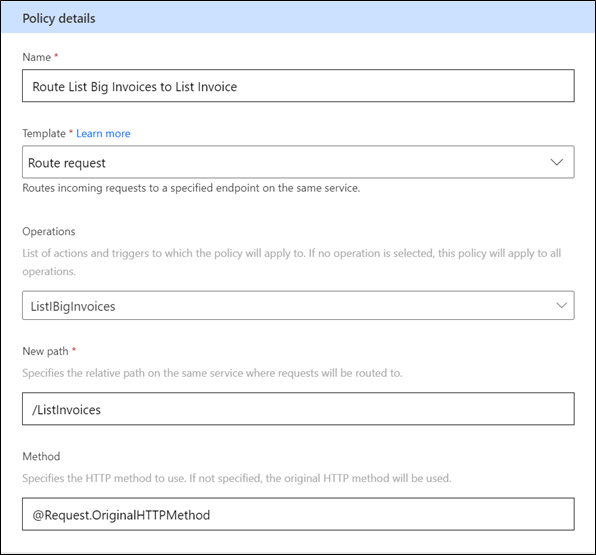This screenshot has height=555, width=596.
Task: Click the Template field label
Action: [x=44, y=133]
